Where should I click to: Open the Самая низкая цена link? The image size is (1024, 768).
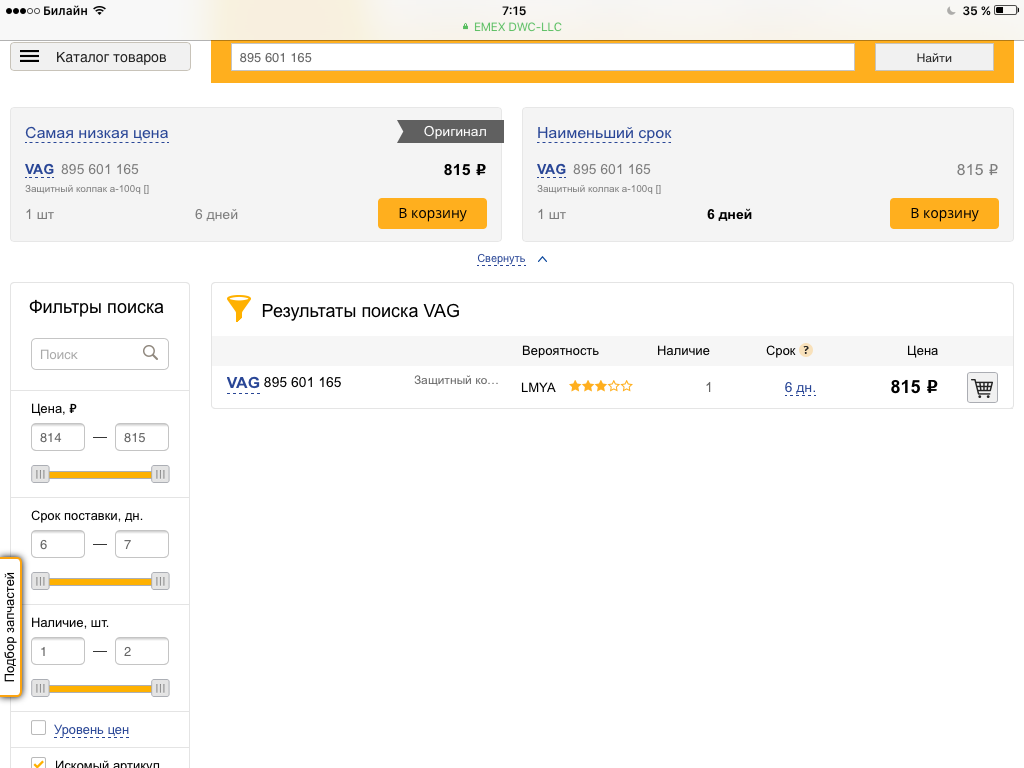pos(97,133)
